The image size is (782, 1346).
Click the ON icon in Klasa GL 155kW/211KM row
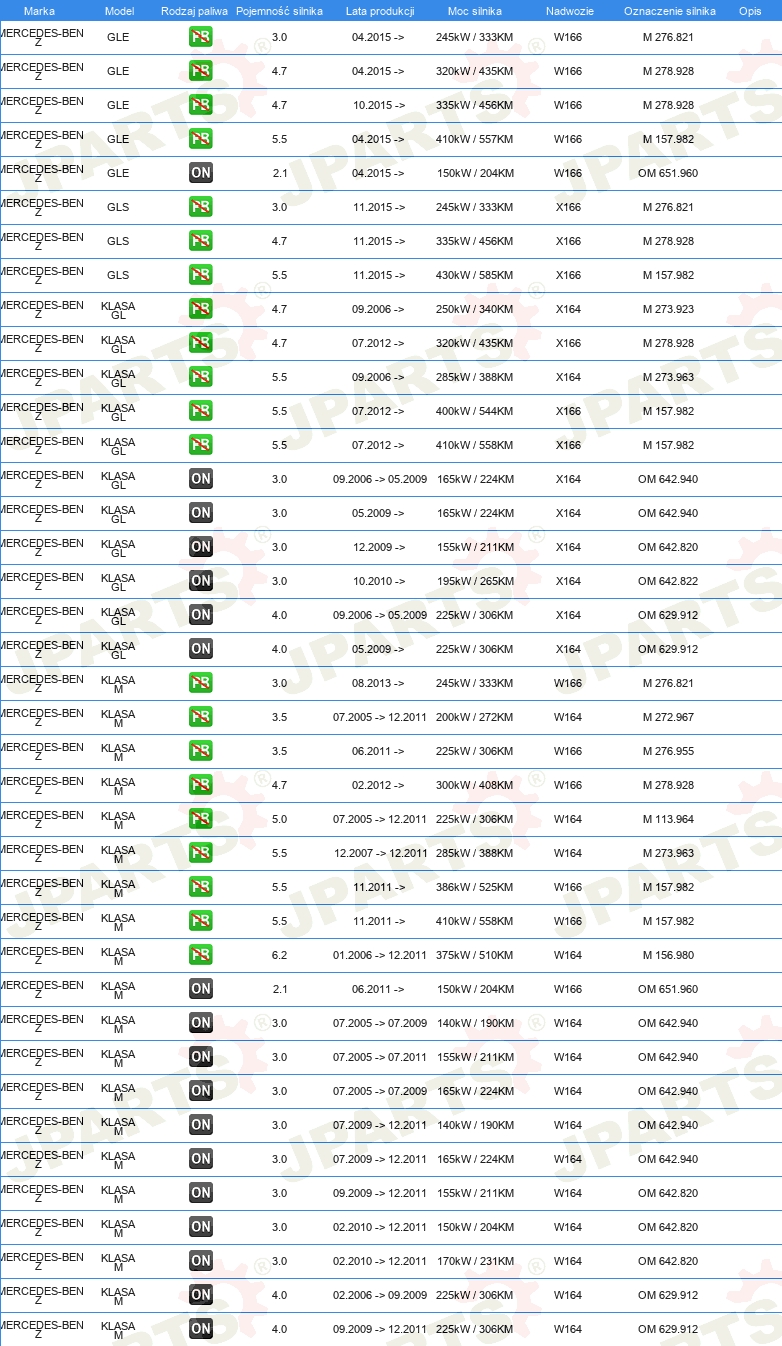201,547
